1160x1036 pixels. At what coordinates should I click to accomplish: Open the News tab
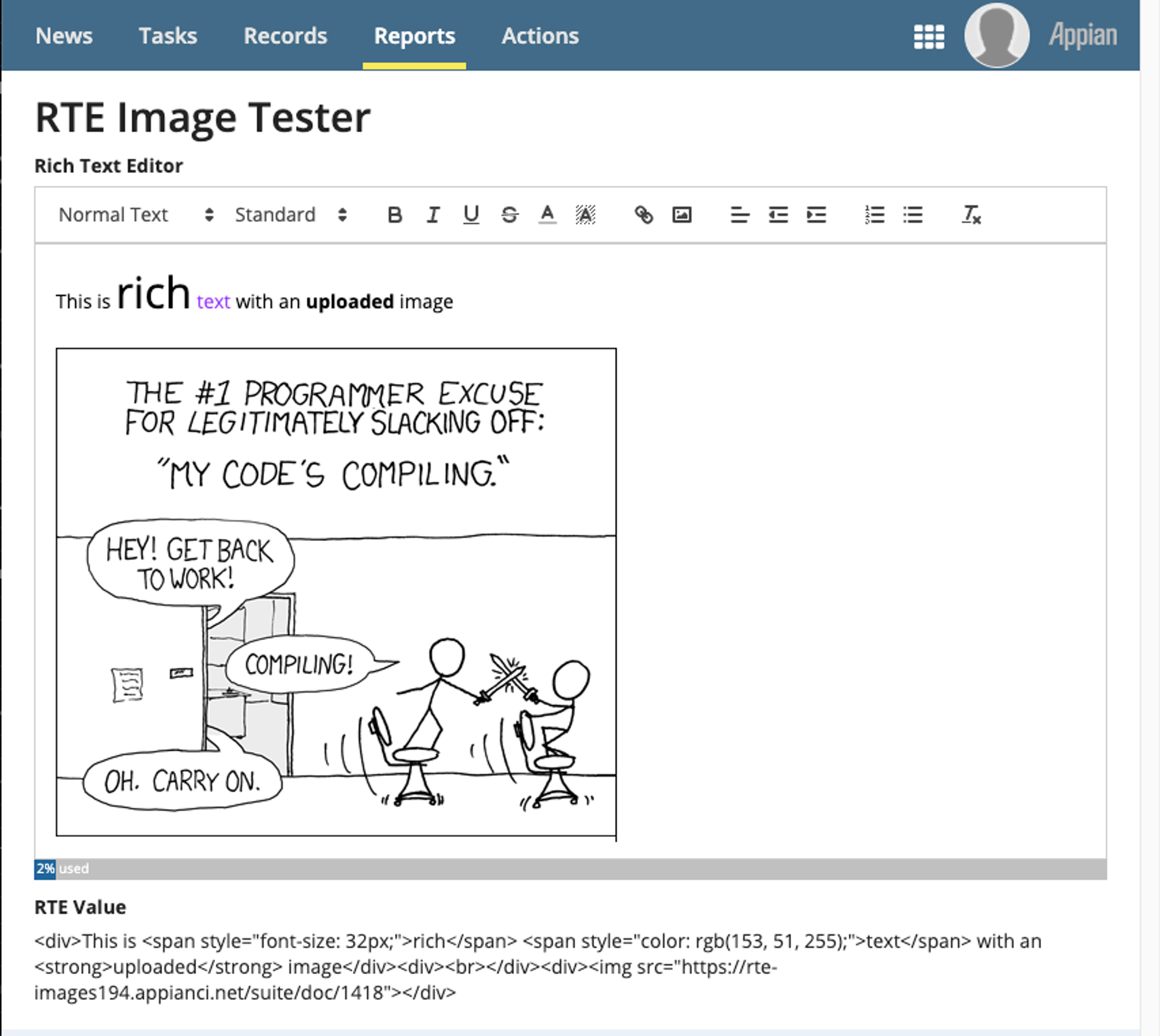(x=64, y=36)
